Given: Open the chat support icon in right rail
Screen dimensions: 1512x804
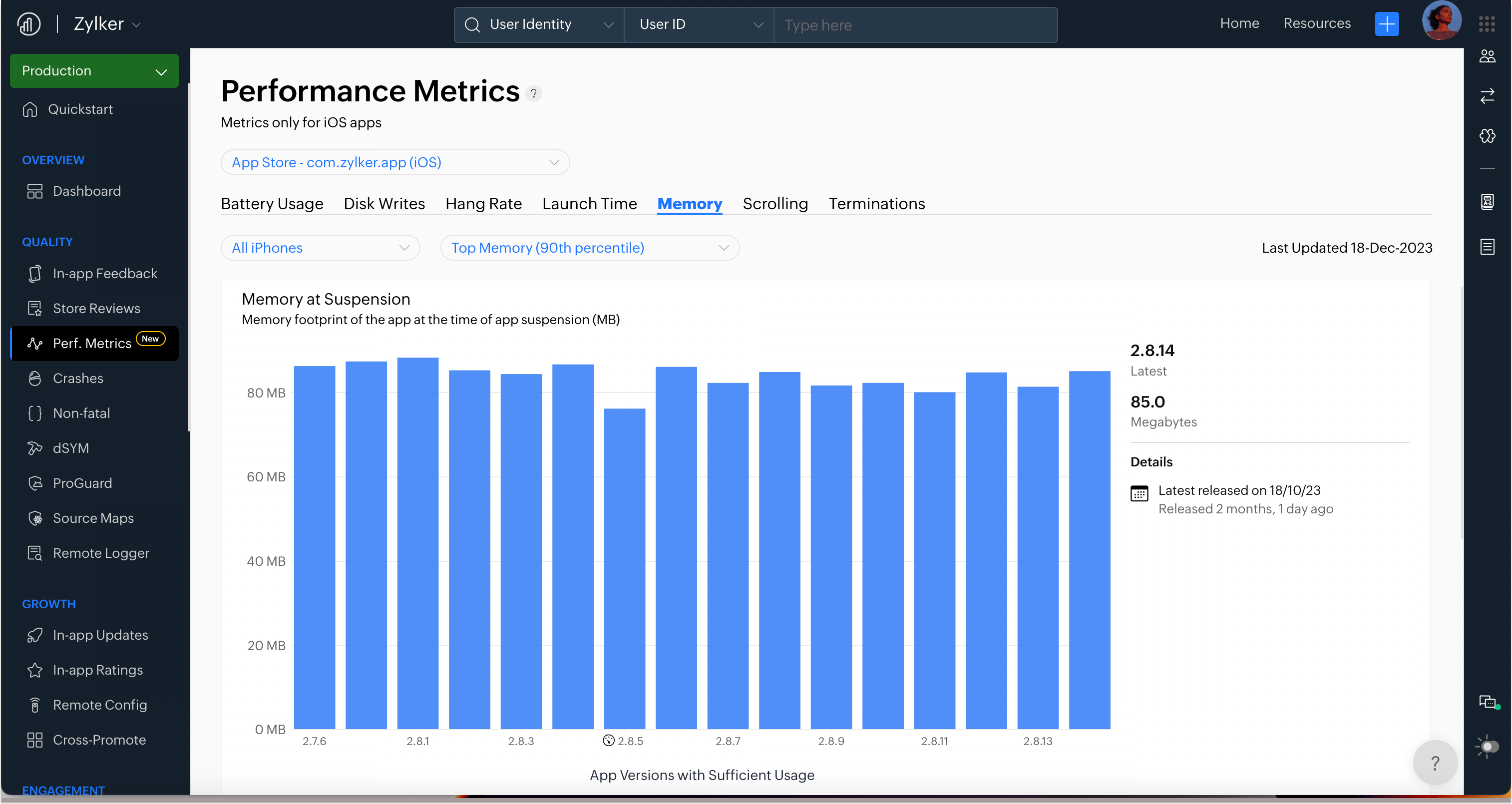Looking at the screenshot, I should click(1487, 702).
